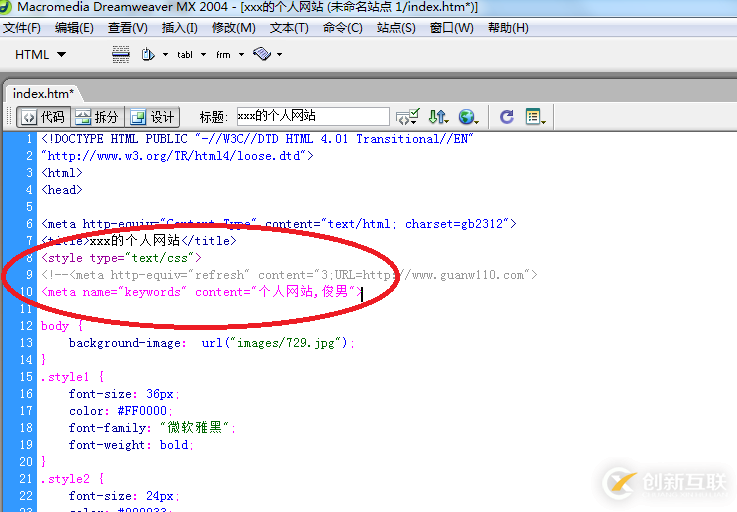Open the 帮助(H) menu
737x512 pixels.
point(508,28)
